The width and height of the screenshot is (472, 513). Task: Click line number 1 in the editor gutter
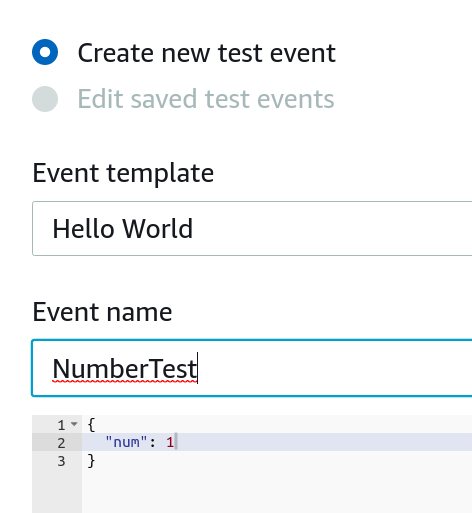[61, 425]
